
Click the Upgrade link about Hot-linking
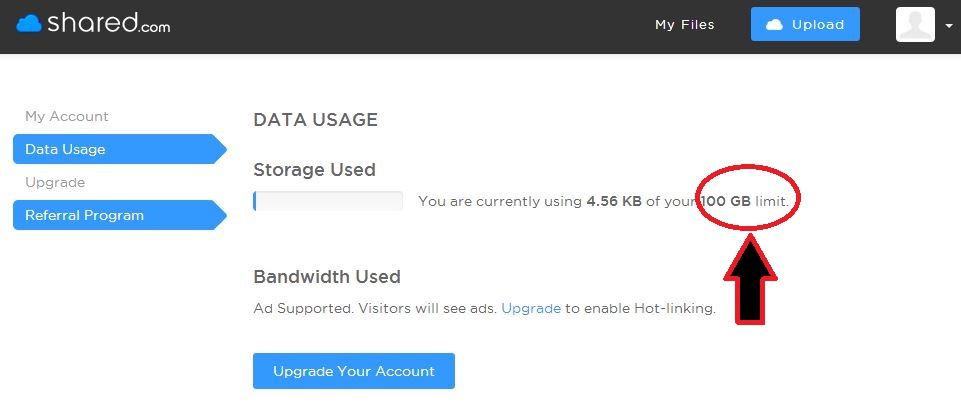tap(531, 308)
